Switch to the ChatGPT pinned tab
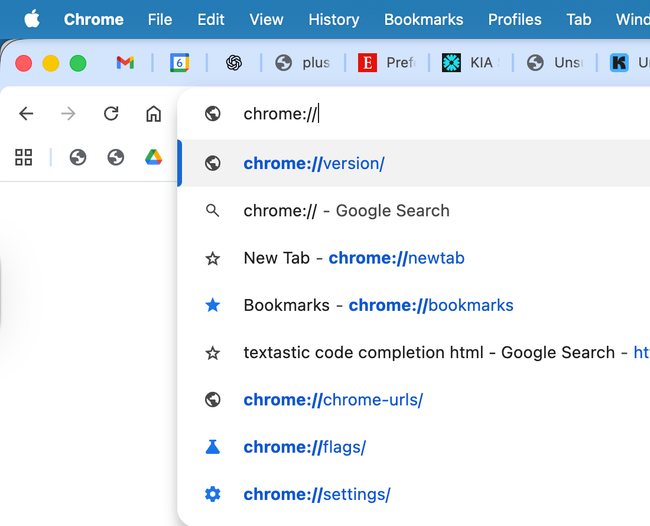The image size is (650, 526). [x=234, y=63]
